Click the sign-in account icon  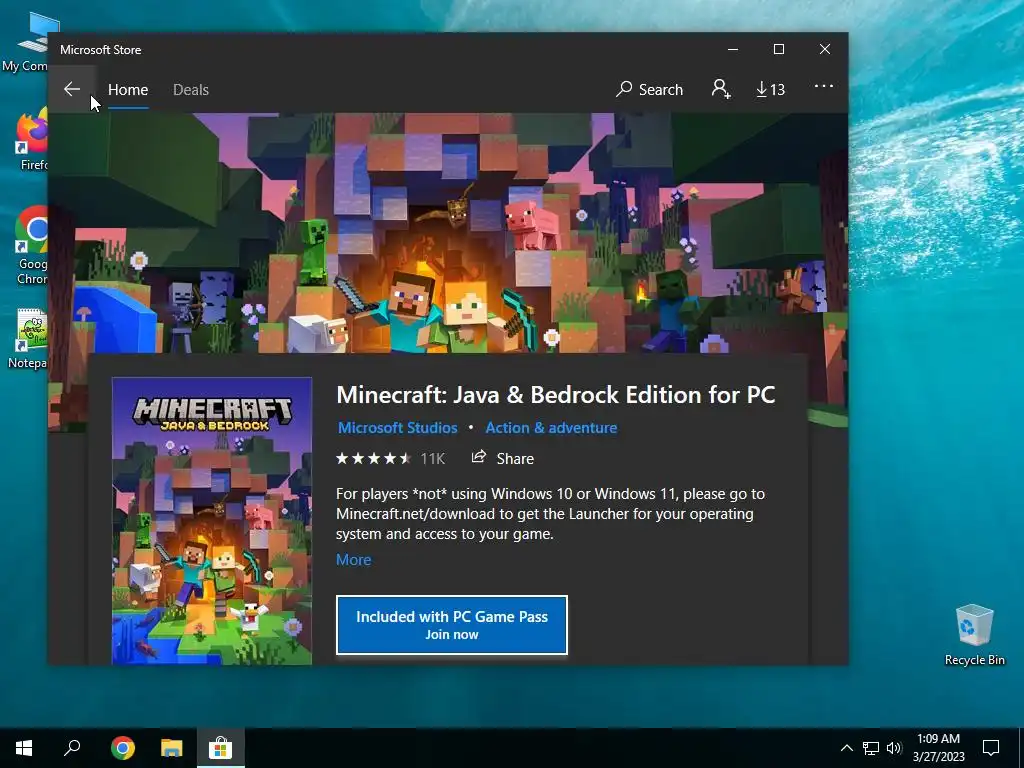click(720, 89)
